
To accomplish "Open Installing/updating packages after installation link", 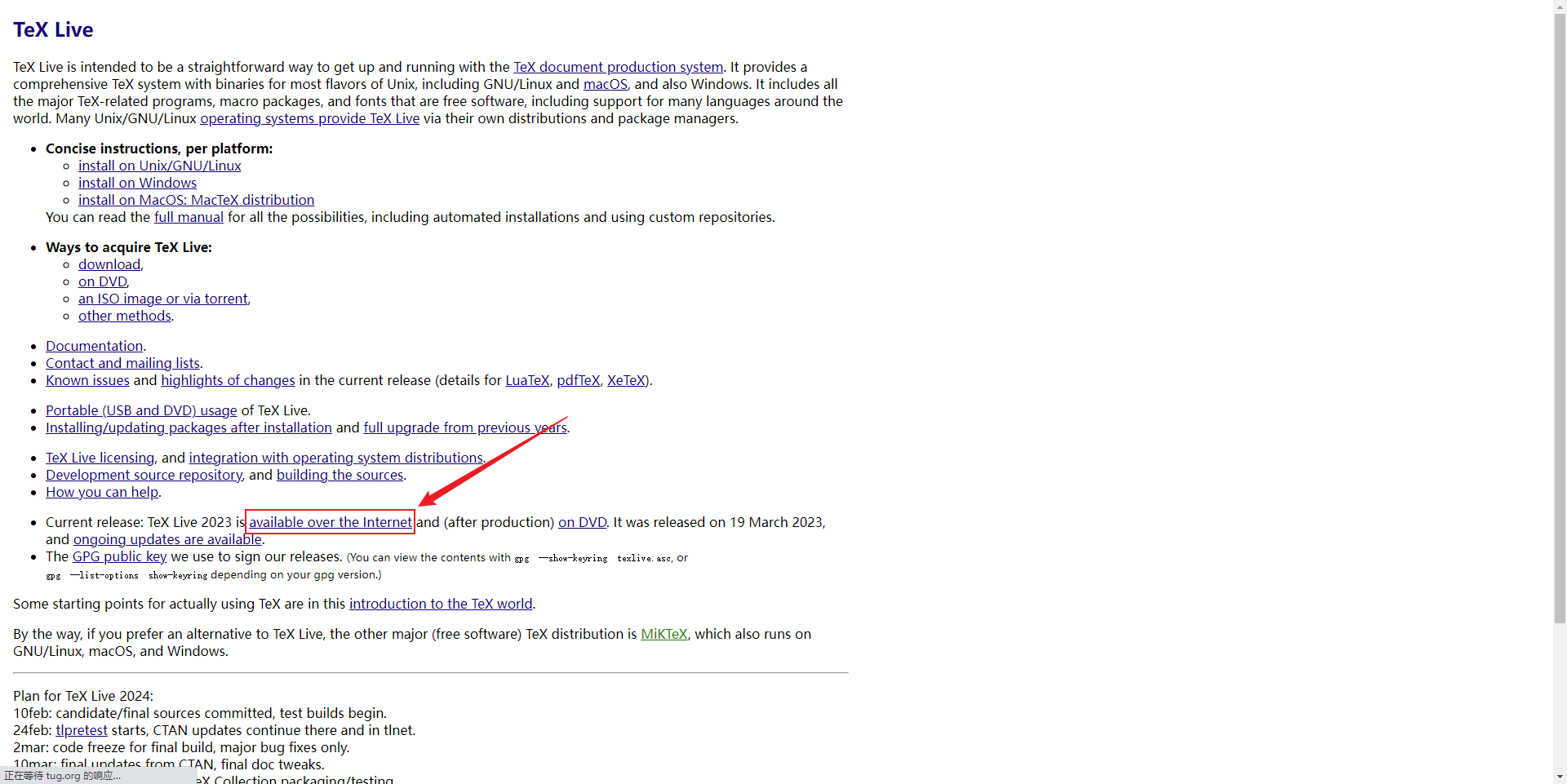I will point(189,427).
